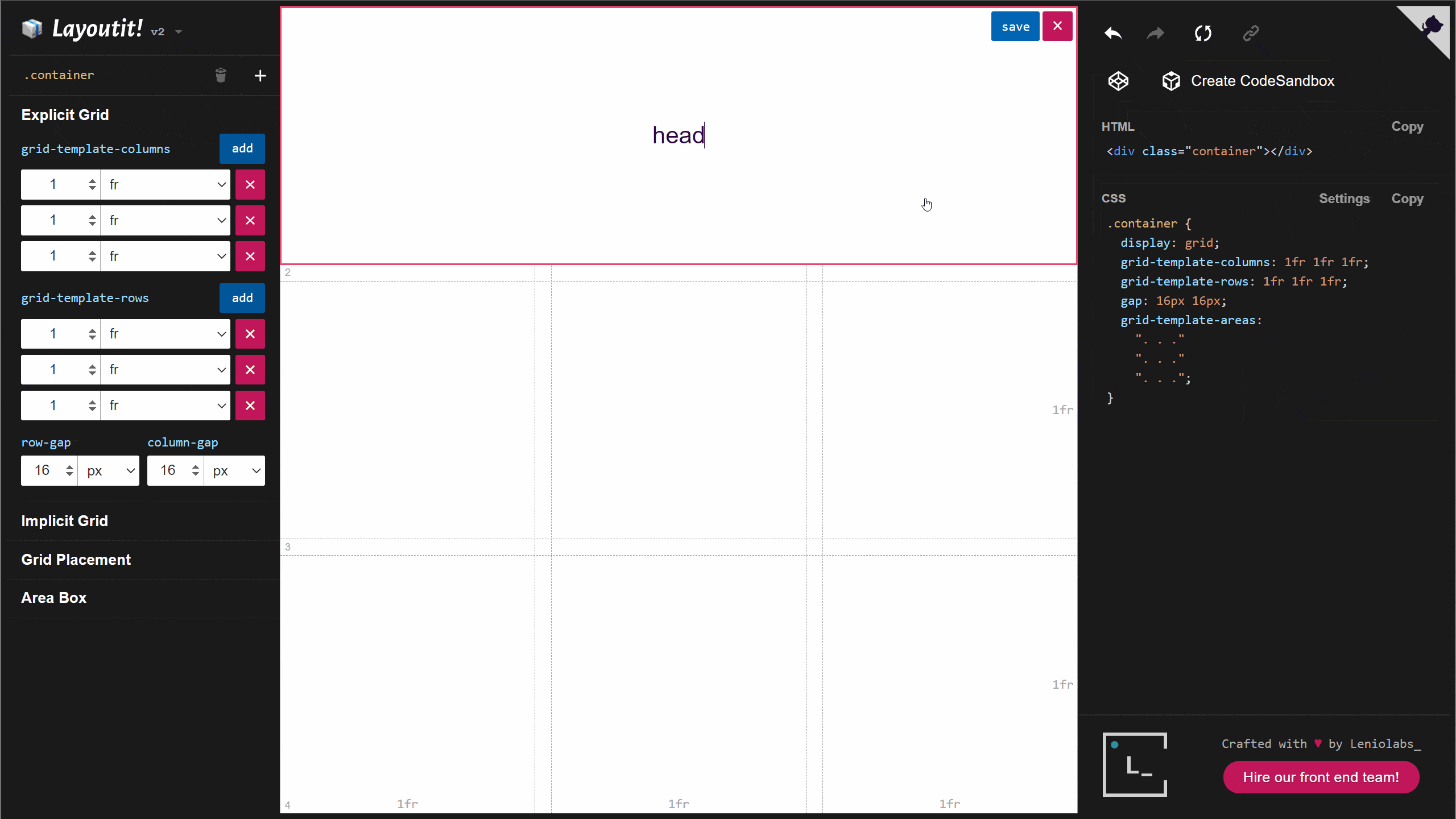The width and height of the screenshot is (1456, 819).
Task: Open the Grid Placement section
Action: pyautogui.click(x=76, y=560)
